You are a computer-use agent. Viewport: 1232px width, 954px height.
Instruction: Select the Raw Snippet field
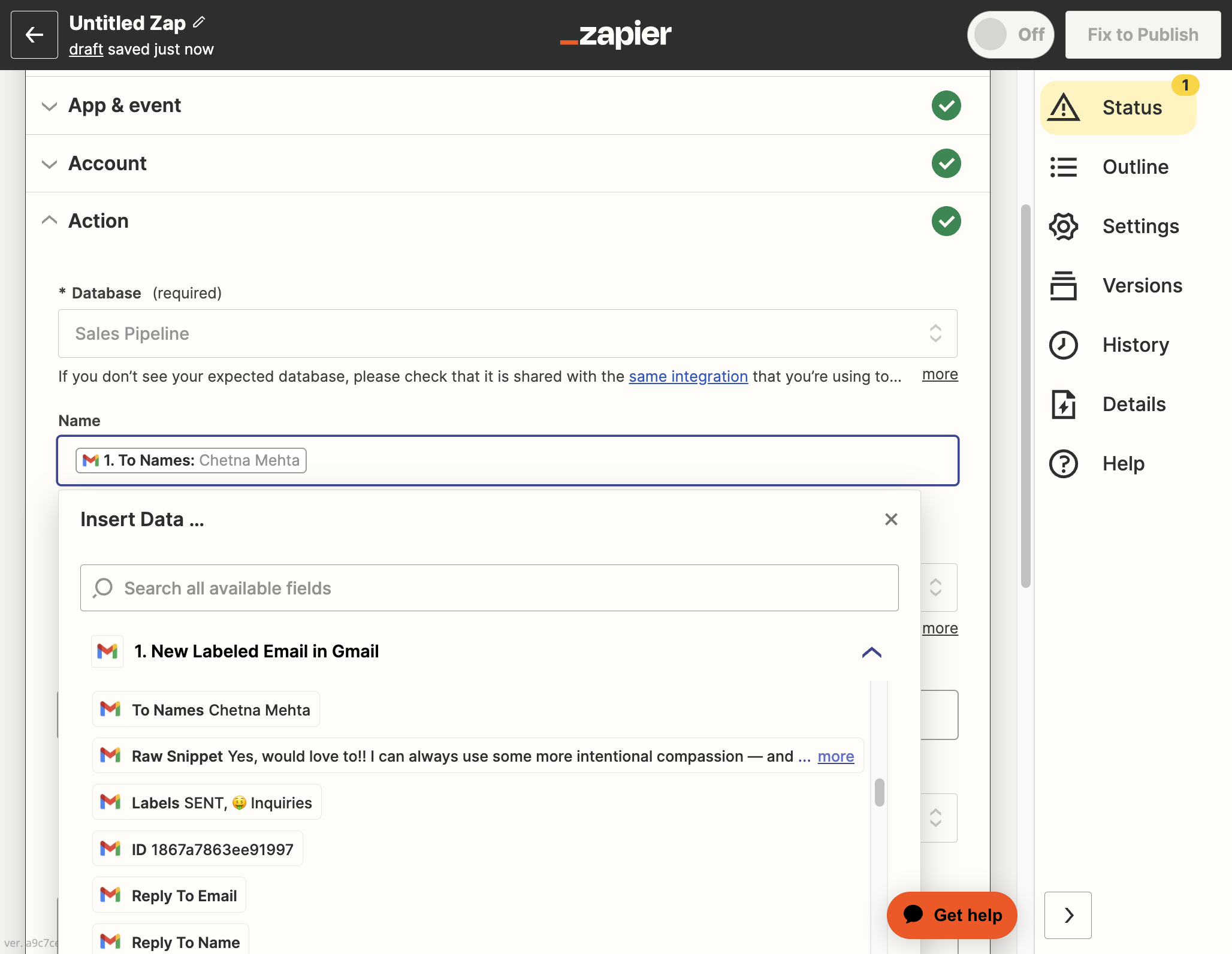478,756
